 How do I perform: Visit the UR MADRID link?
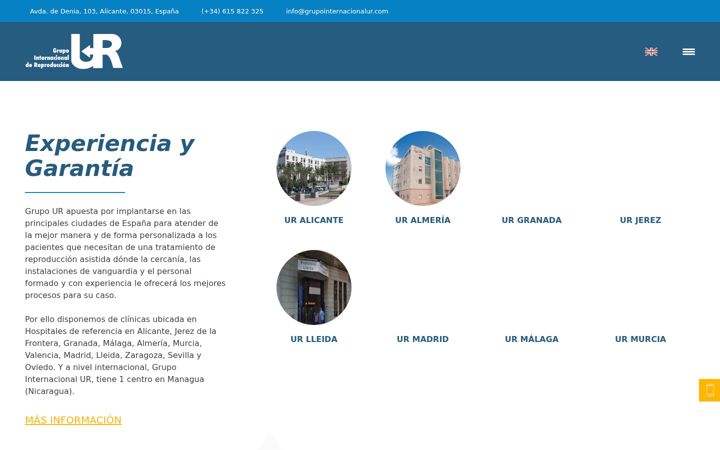(x=423, y=339)
